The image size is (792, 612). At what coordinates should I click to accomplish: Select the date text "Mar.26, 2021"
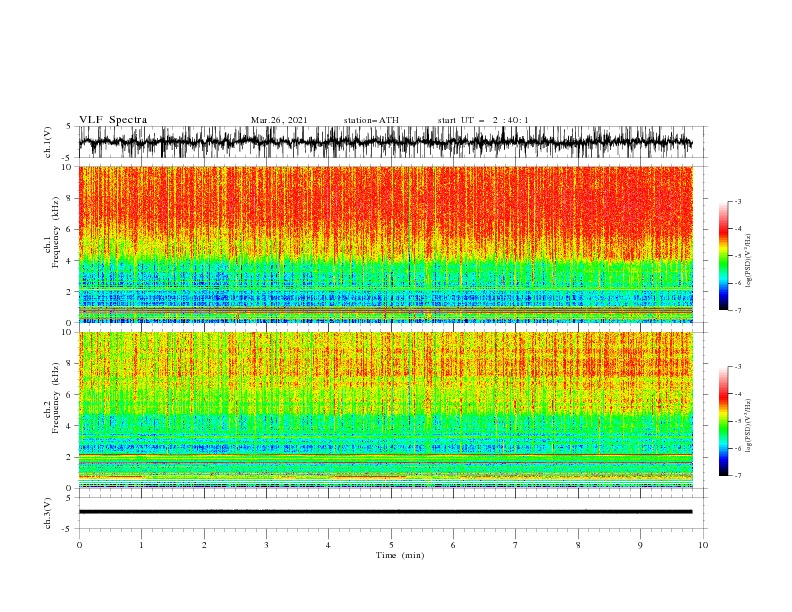tap(279, 120)
